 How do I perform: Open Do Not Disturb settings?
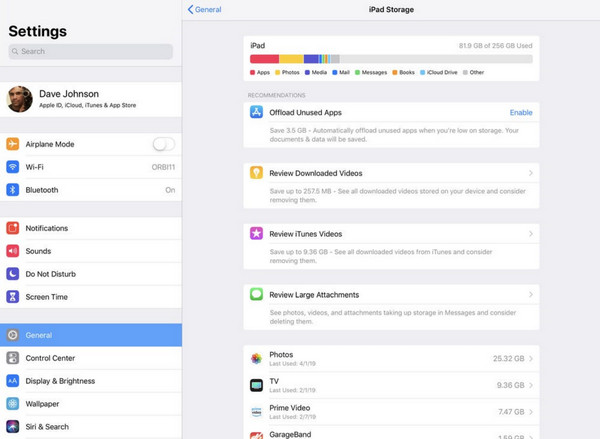91,274
